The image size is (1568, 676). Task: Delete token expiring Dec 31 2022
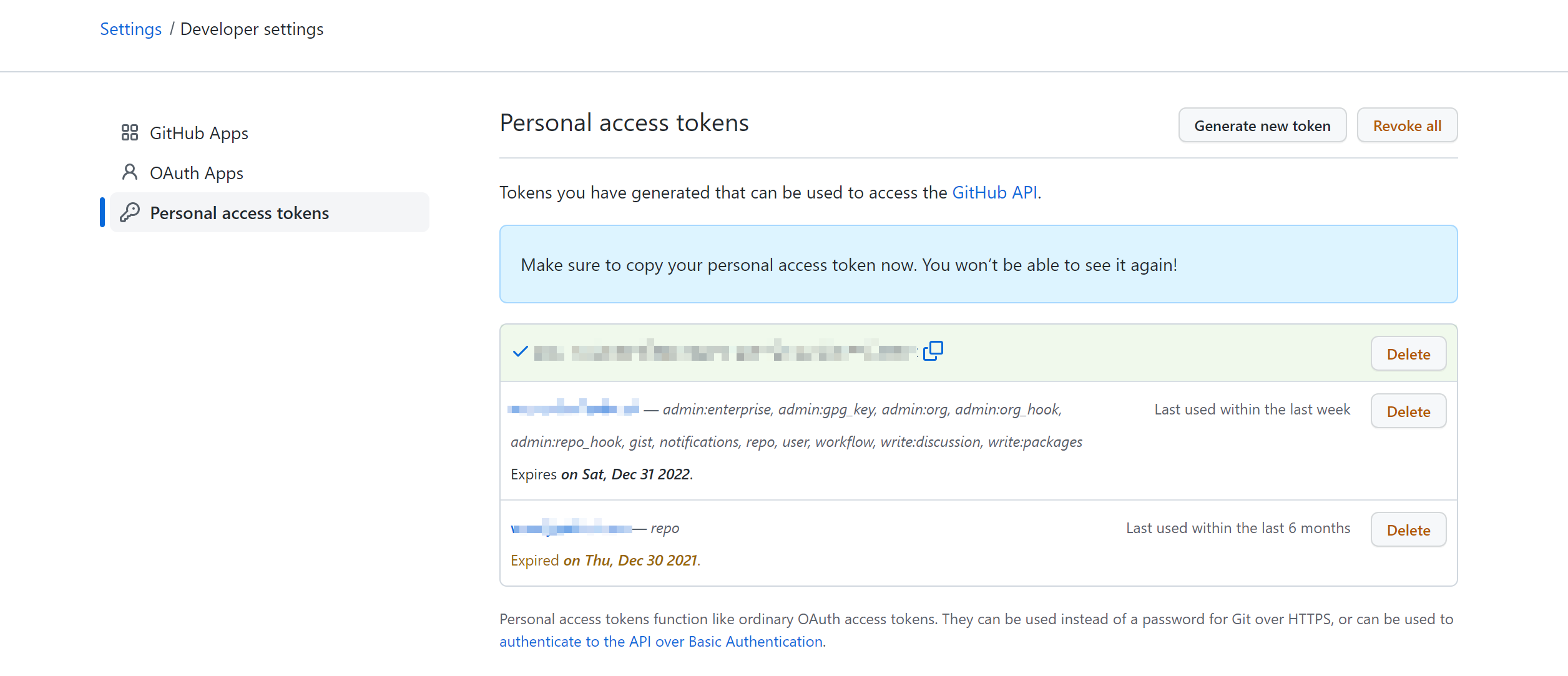click(1408, 411)
